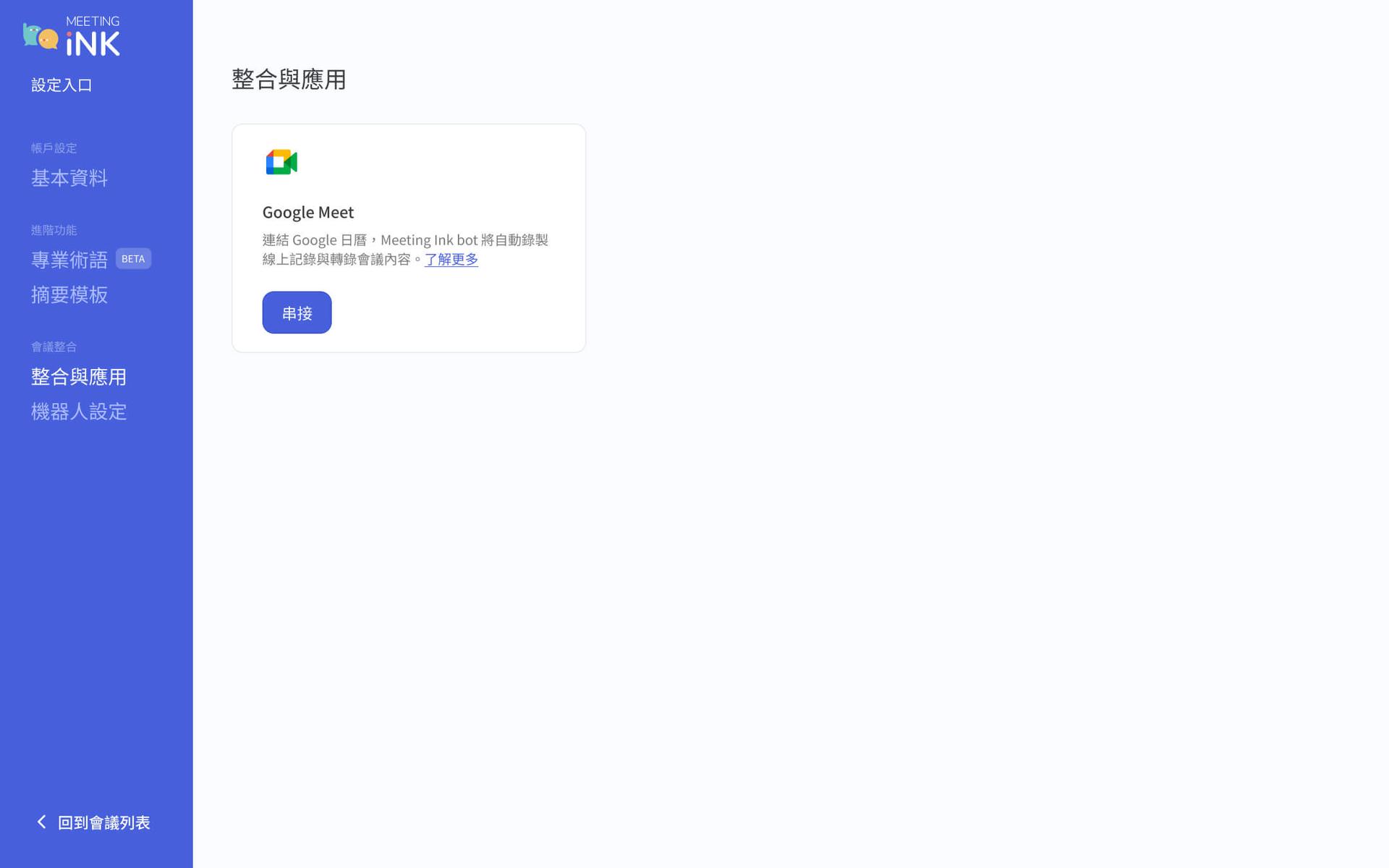Click the 整合與應用 page heading

(289, 80)
